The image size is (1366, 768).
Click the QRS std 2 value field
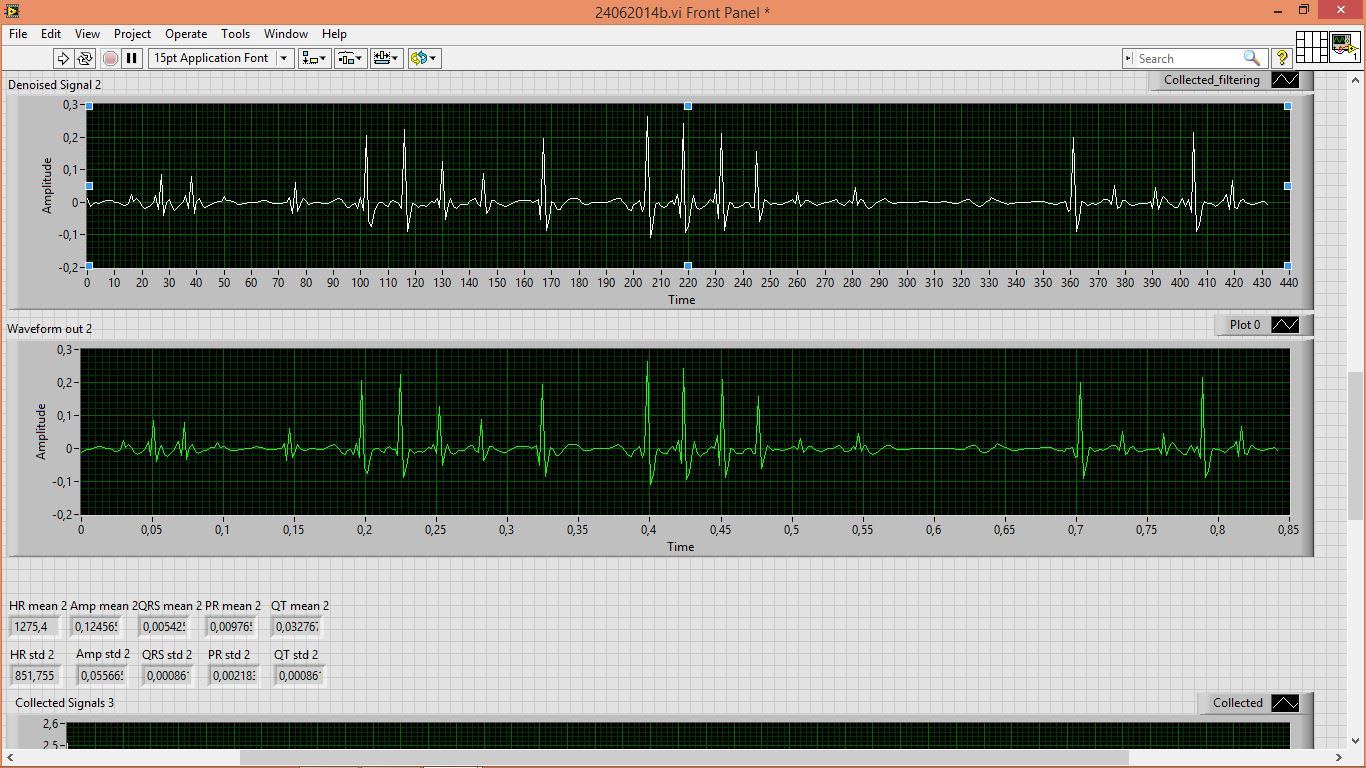(x=167, y=676)
